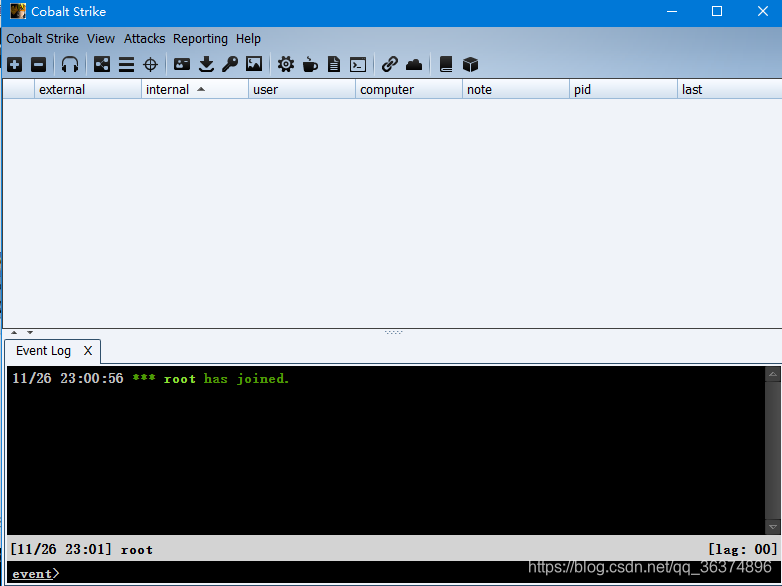
Task: Click the chain link icon to host a file
Action: click(x=390, y=64)
